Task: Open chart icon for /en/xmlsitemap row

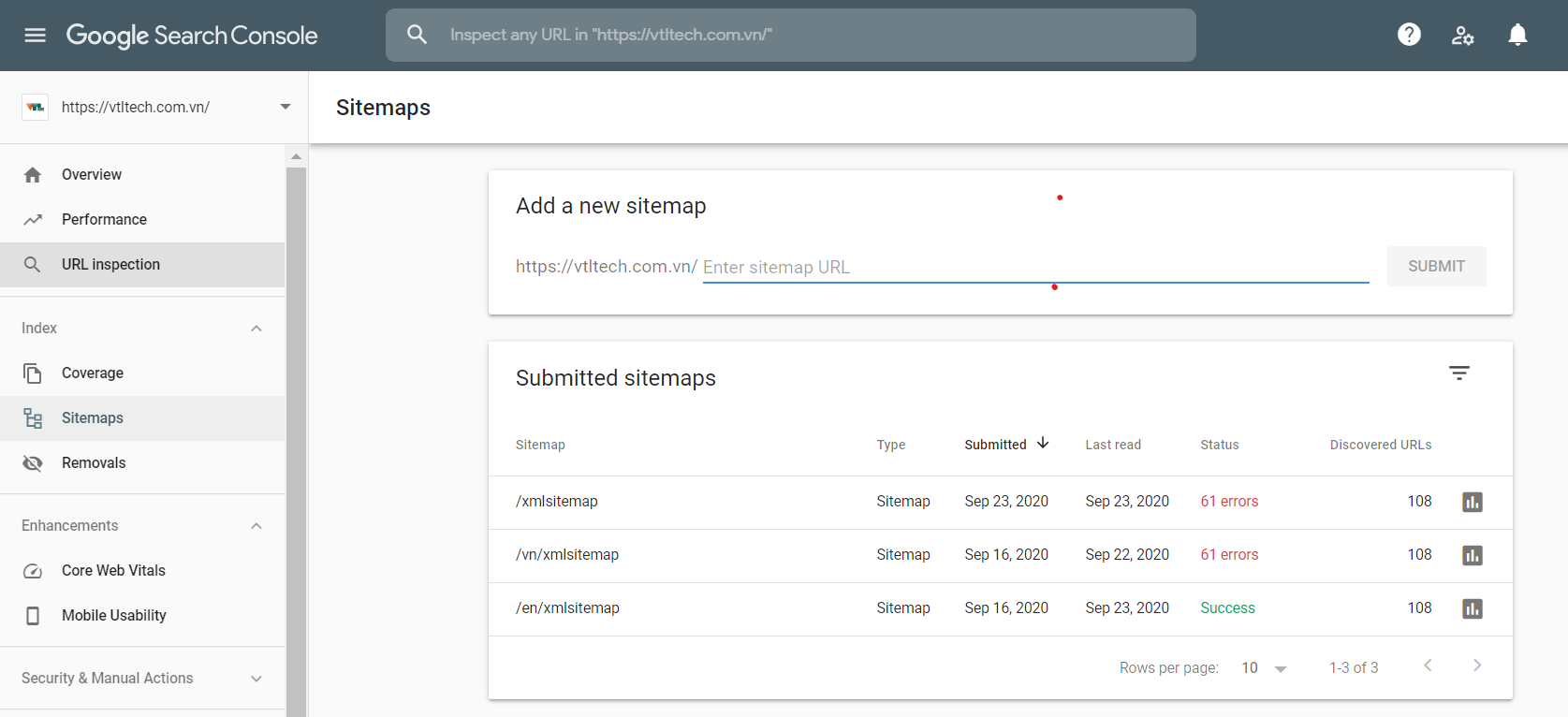Action: coord(1473,608)
